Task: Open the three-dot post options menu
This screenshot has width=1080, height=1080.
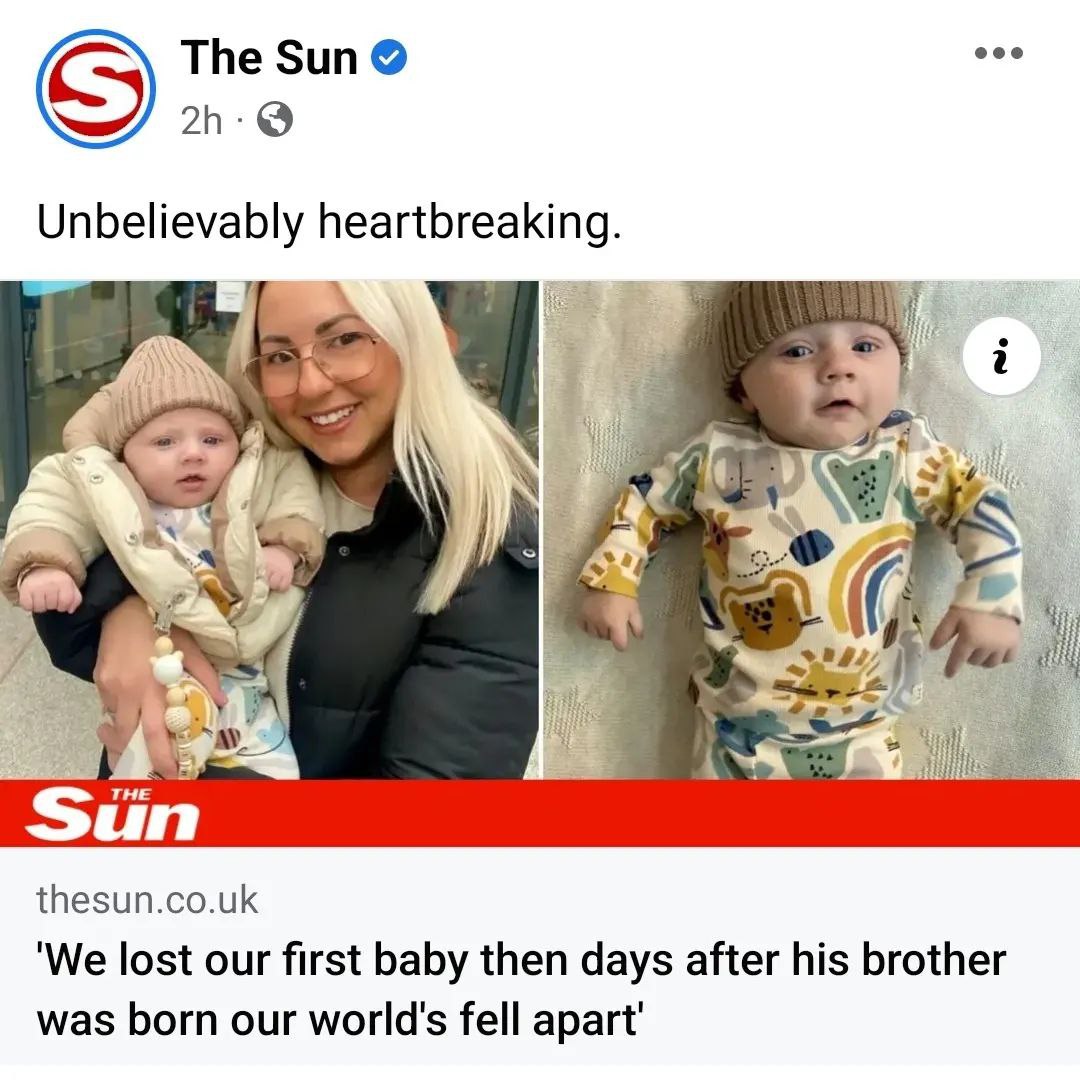Action: [x=999, y=53]
